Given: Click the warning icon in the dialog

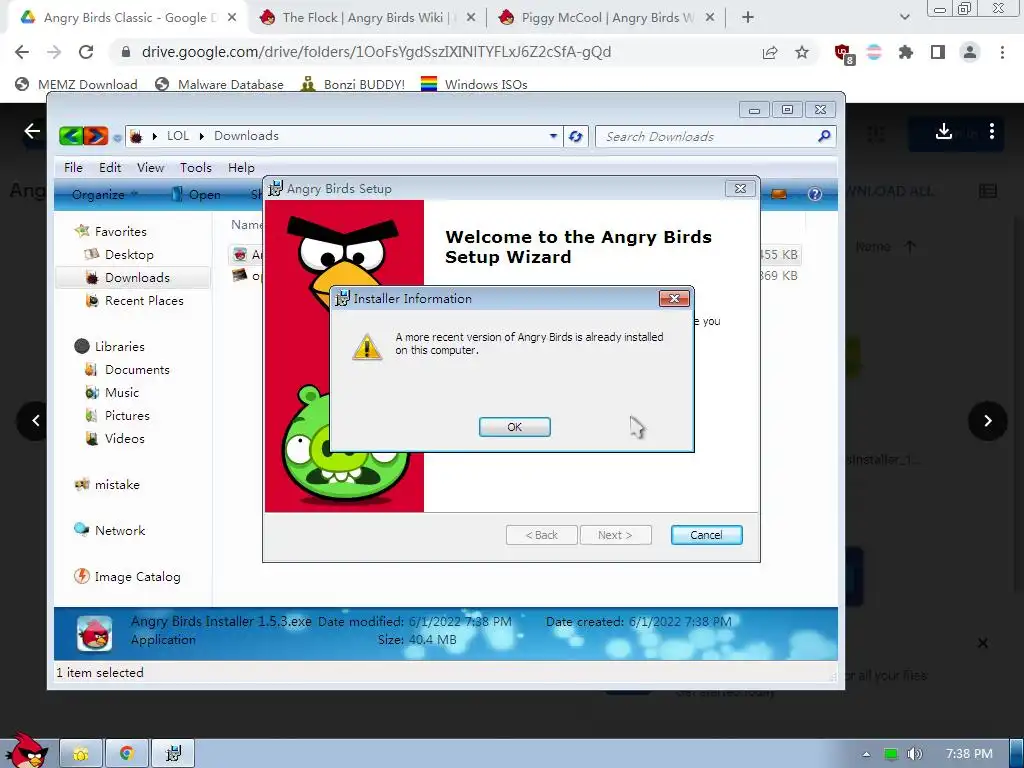Looking at the screenshot, I should pyautogui.click(x=367, y=347).
